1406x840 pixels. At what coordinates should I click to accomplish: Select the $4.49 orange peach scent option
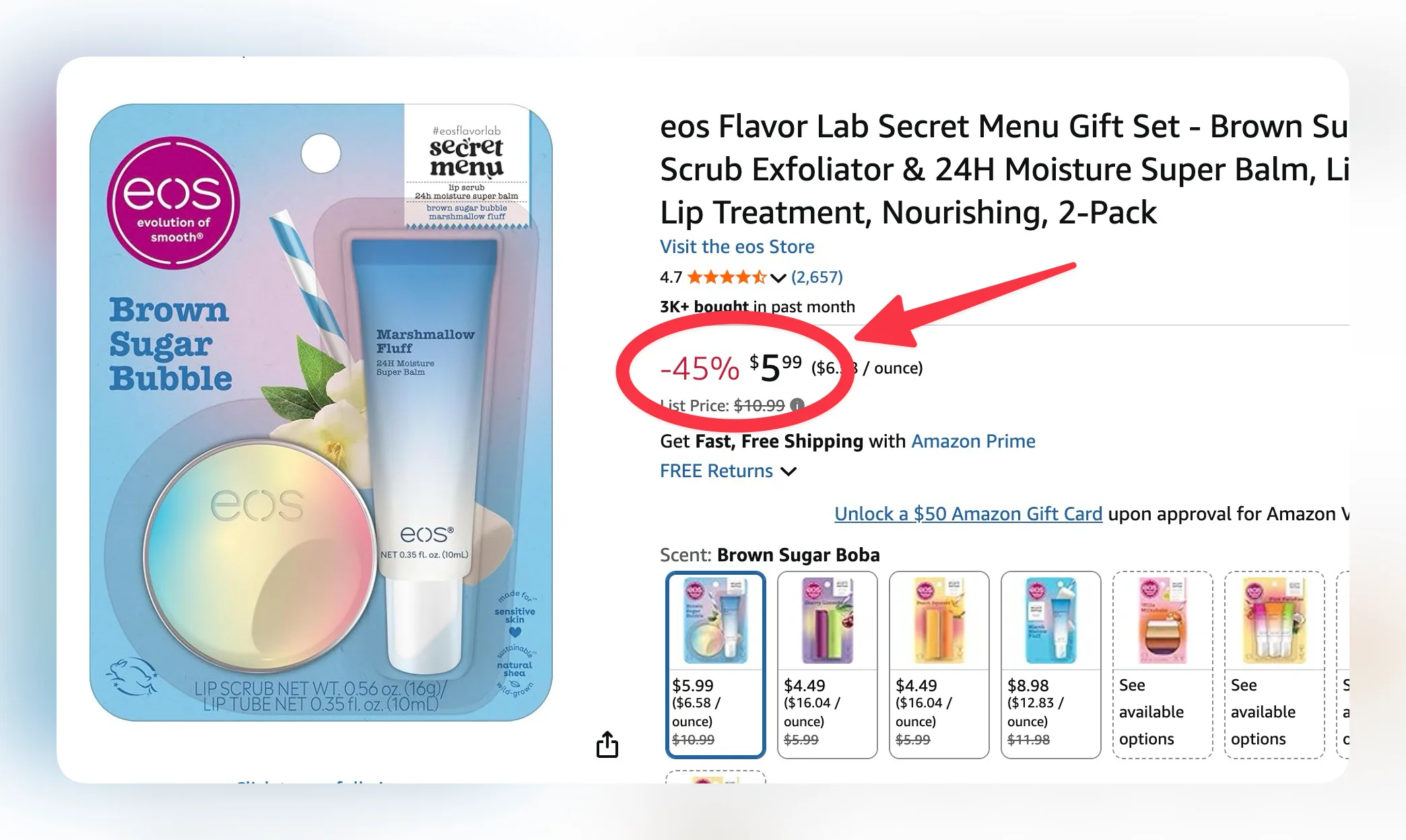tap(939, 664)
